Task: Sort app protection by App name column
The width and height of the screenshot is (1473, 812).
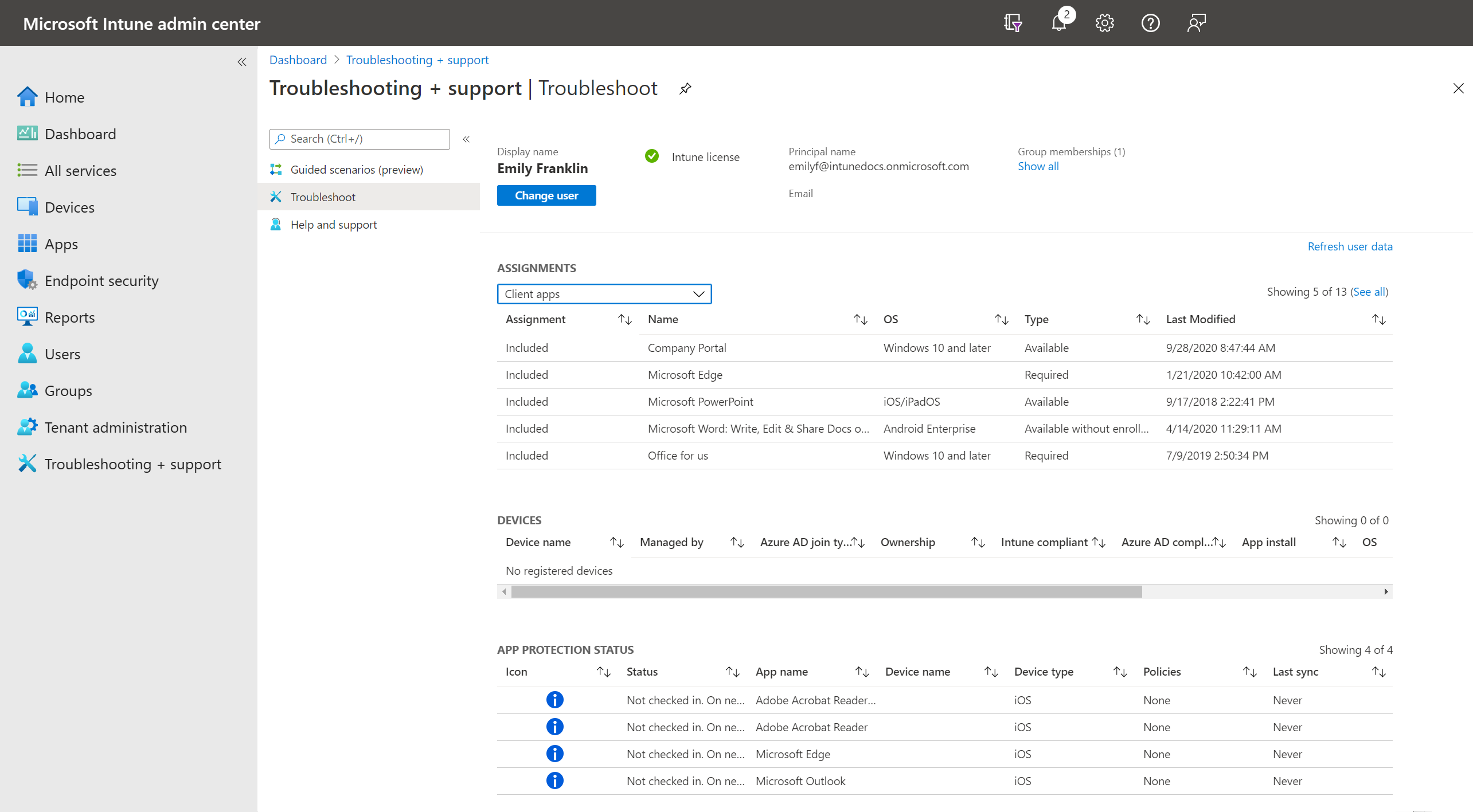Action: (862, 672)
